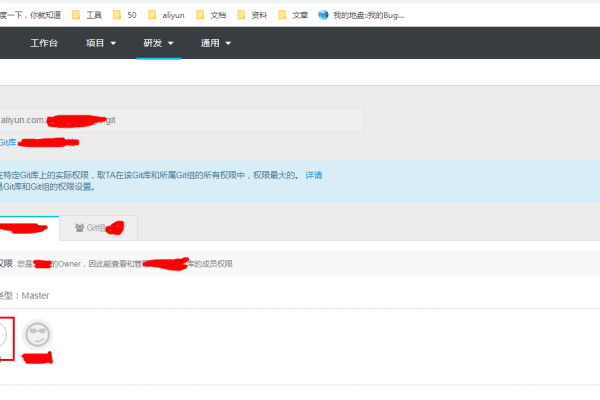Open the 工作台 navigation item
This screenshot has height=400, width=600.
(x=44, y=43)
